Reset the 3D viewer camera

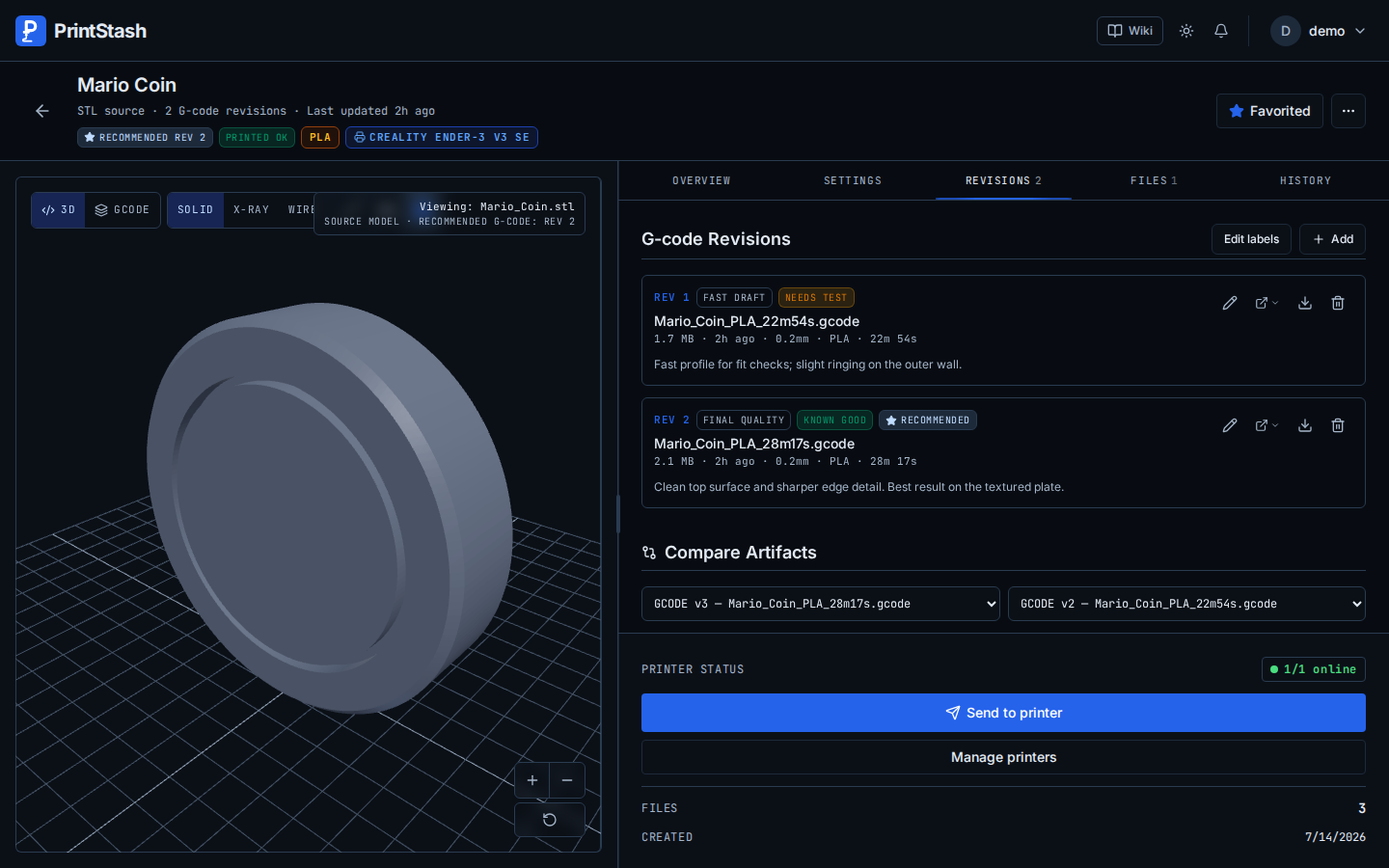pyautogui.click(x=550, y=820)
